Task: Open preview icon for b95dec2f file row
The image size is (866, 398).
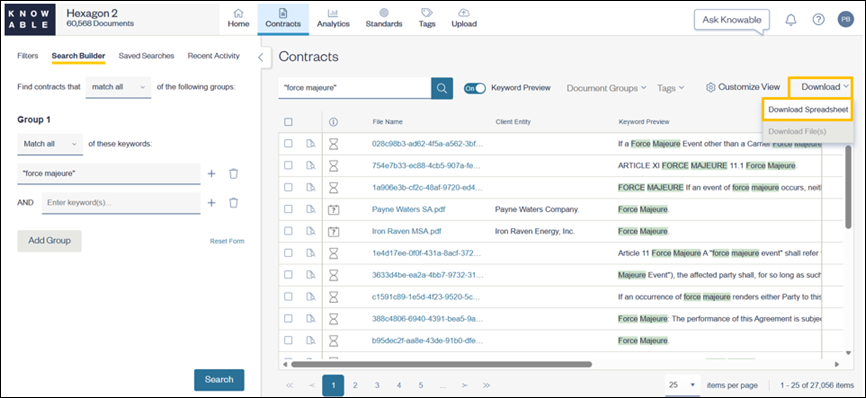Action: (310, 341)
